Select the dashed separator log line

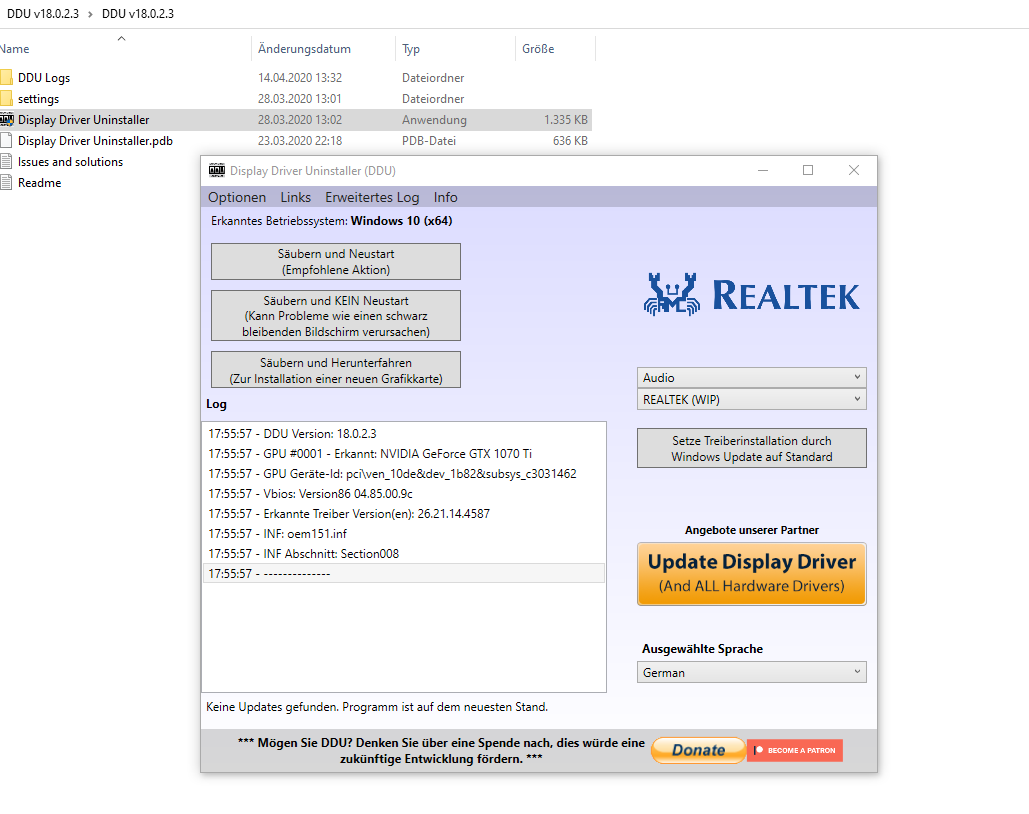coord(404,574)
